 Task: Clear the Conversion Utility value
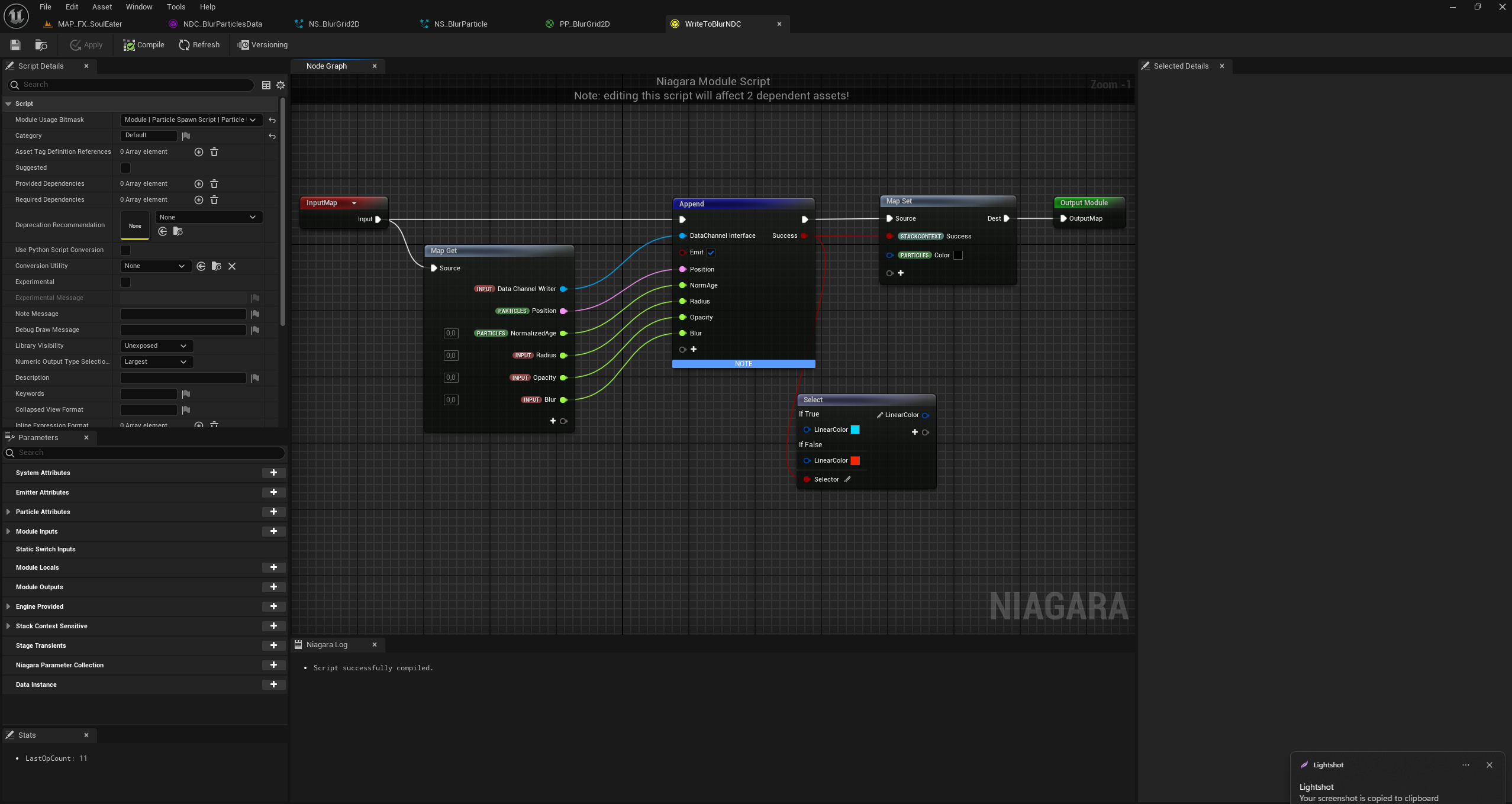[232, 266]
